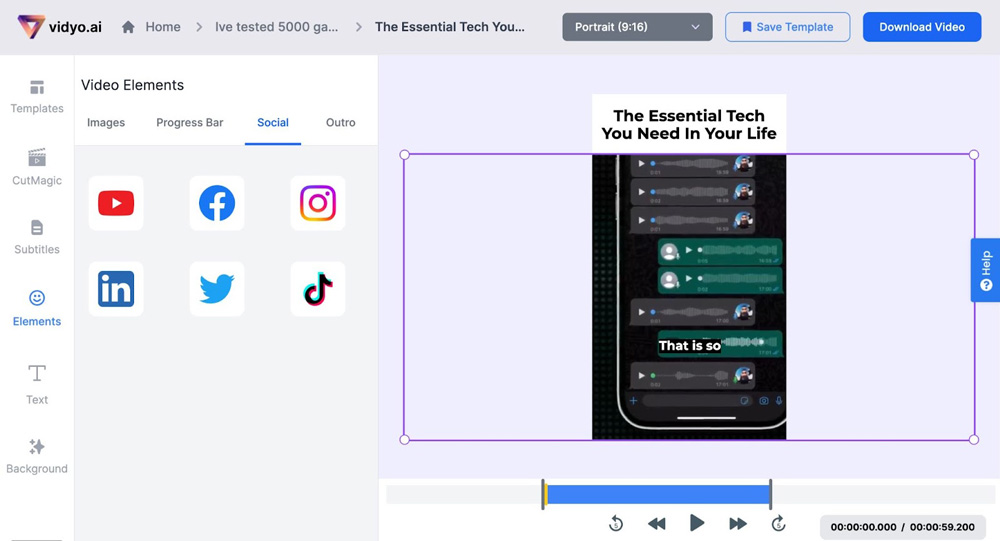Image resolution: width=1000 pixels, height=541 pixels.
Task: Click the phone video preview frame
Action: coord(689,297)
